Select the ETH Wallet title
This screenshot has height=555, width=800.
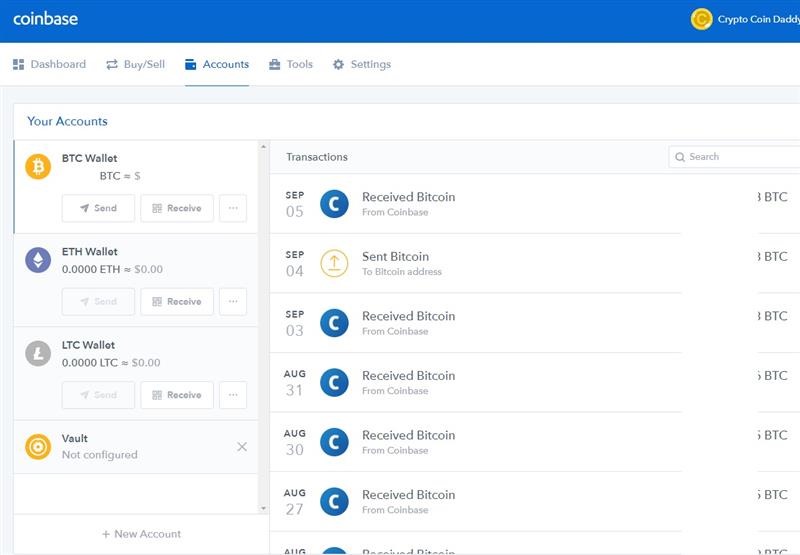point(89,251)
